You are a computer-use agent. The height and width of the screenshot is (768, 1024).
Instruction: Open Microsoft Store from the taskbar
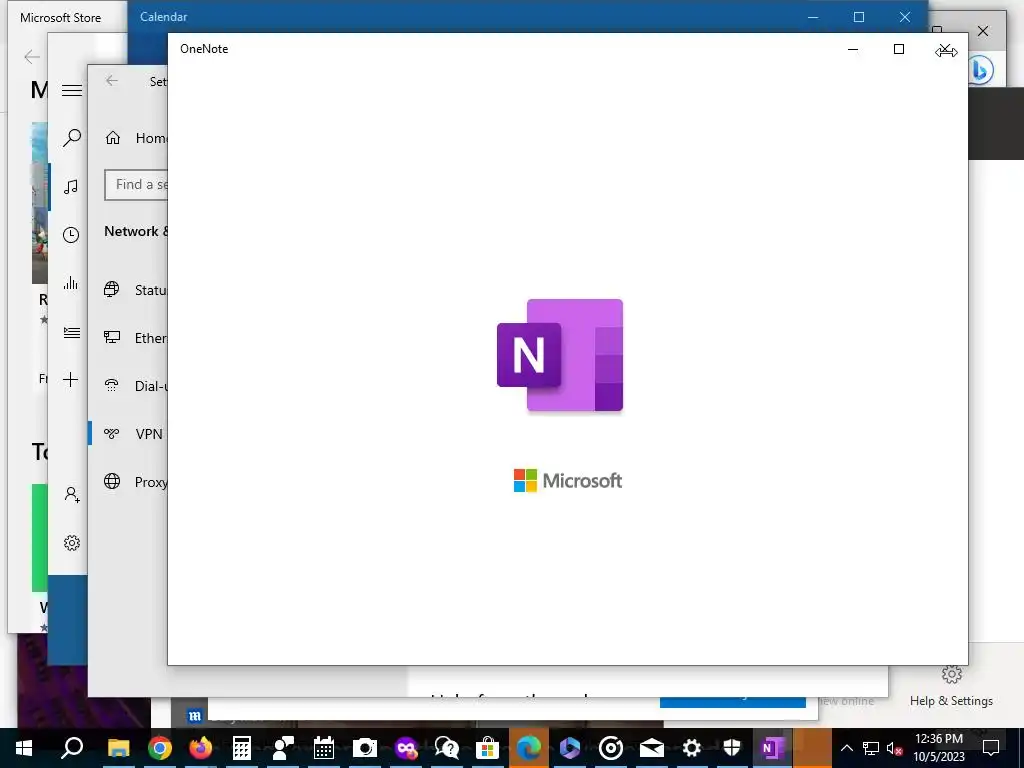[x=488, y=748]
